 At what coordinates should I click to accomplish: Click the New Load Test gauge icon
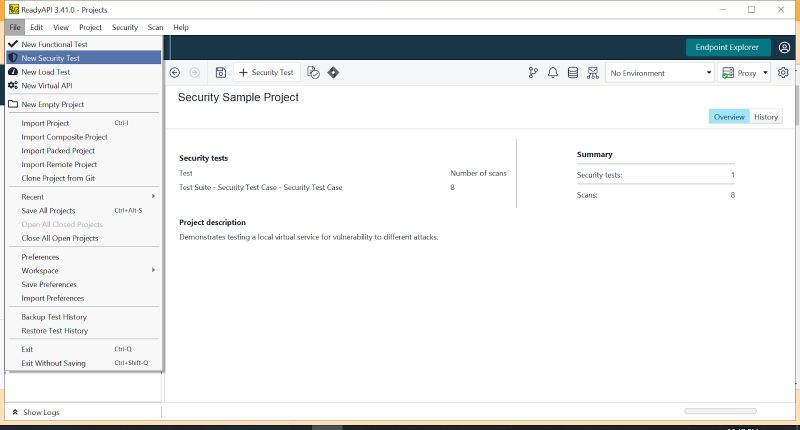pos(13,71)
